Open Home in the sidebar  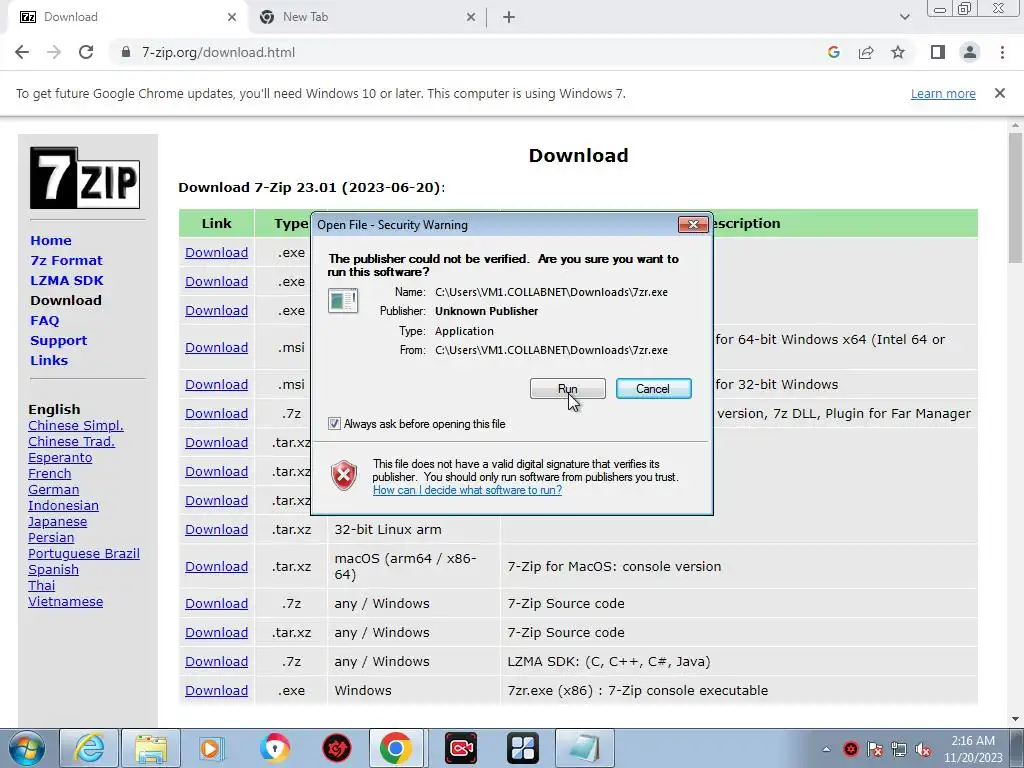tap(51, 240)
